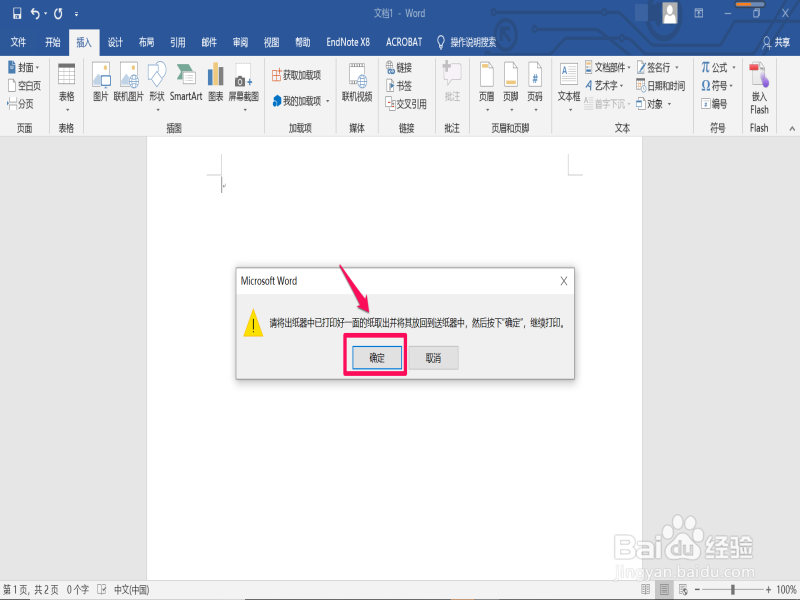The image size is (800, 600).
Task: Switch to Print Layout view
Action: [x=664, y=590]
